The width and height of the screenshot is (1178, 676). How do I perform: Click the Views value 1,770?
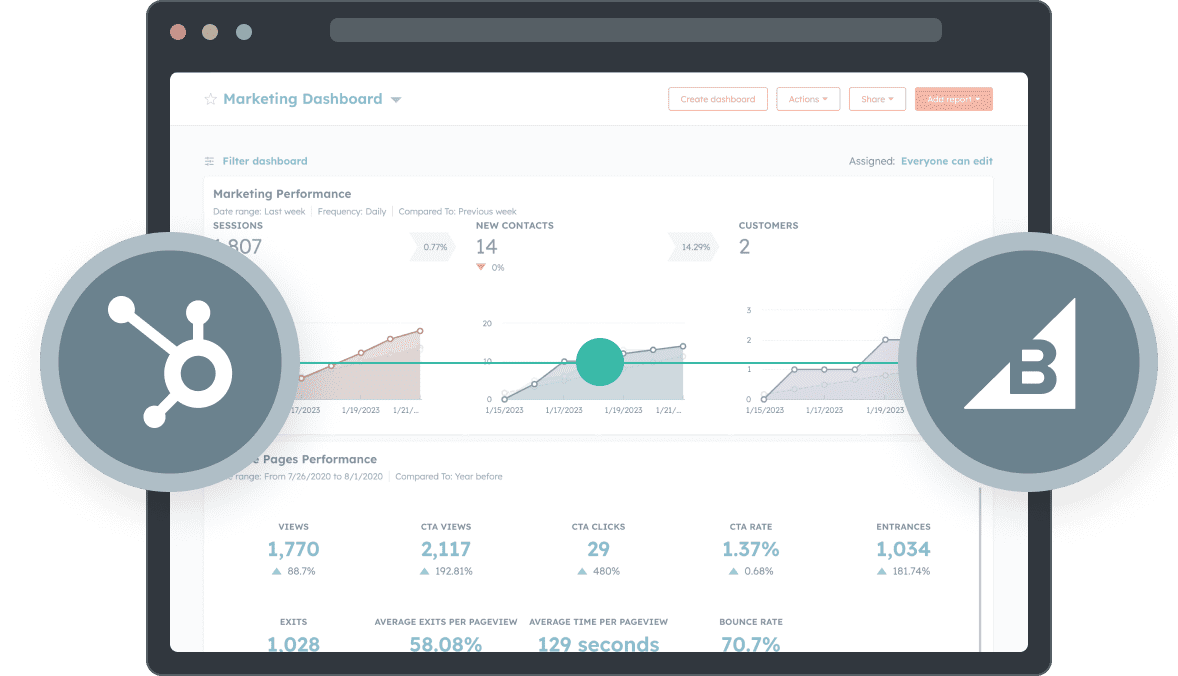coord(293,549)
